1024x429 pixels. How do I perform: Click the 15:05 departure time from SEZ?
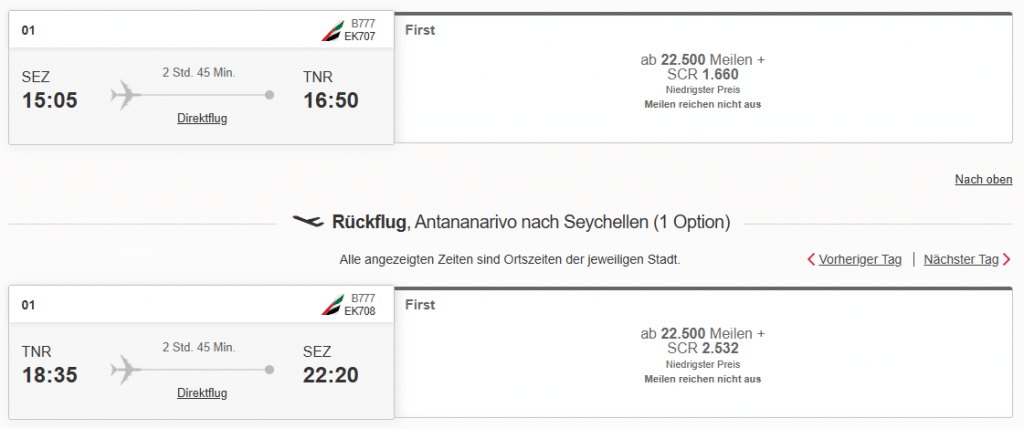pos(50,100)
